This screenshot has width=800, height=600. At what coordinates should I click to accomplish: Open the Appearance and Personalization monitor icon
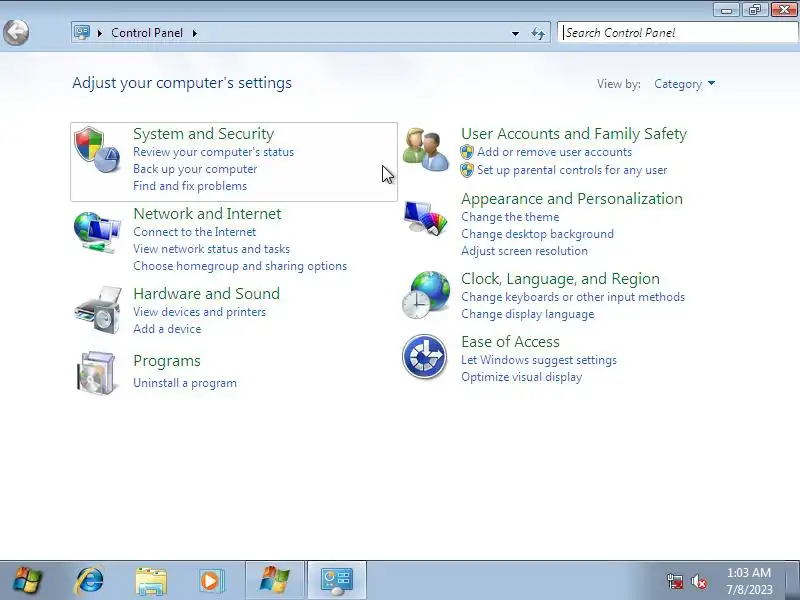(426, 217)
